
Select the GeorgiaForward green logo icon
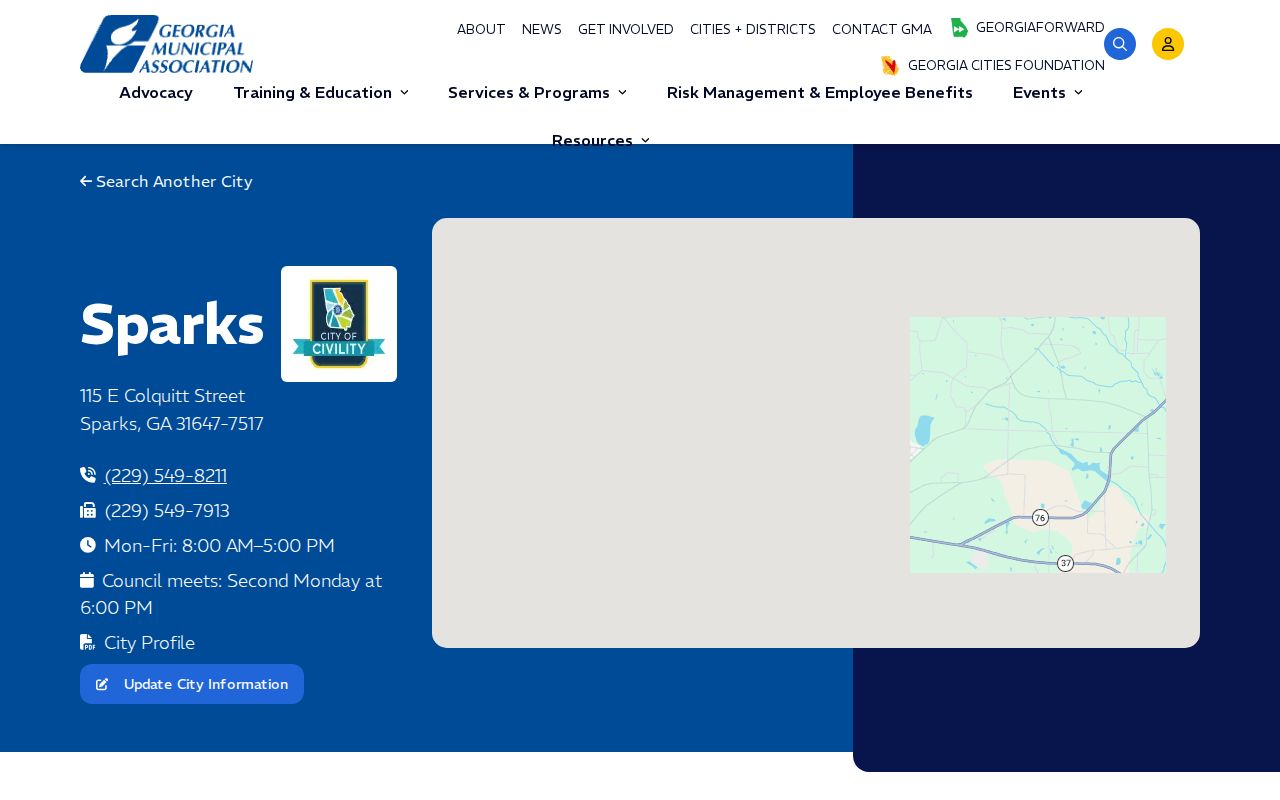point(959,28)
